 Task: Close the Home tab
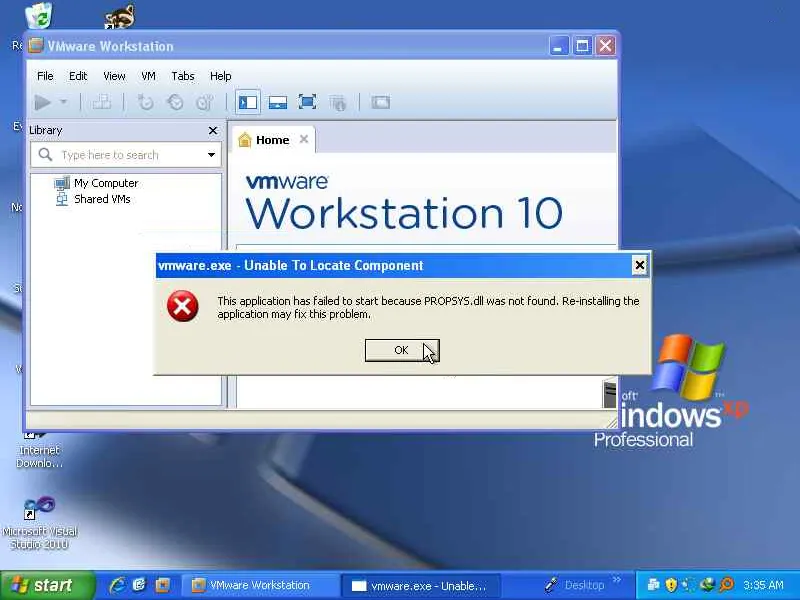[x=304, y=139]
